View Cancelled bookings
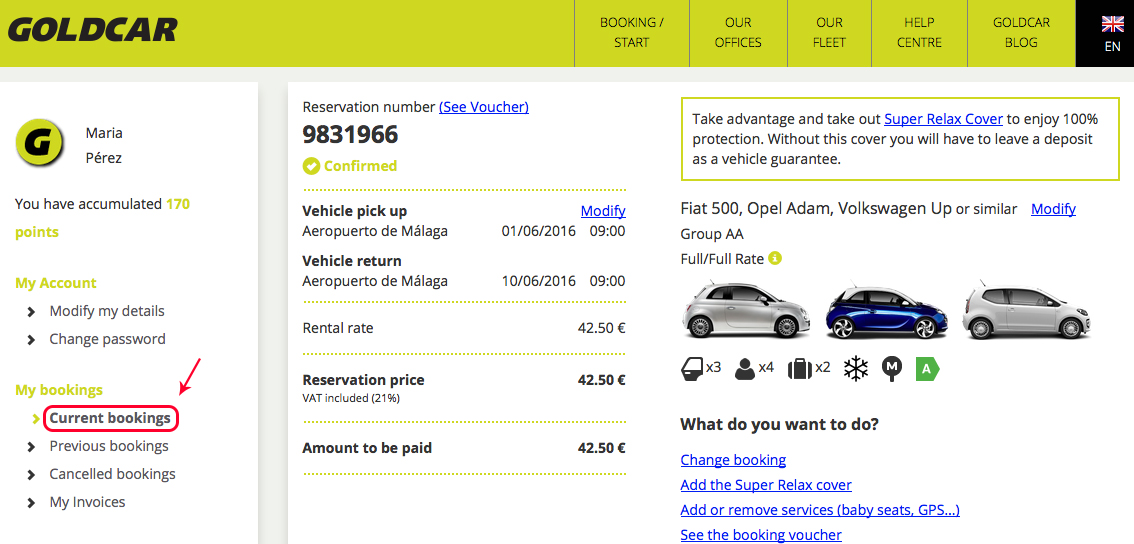This screenshot has height=544, width=1134. (112, 475)
